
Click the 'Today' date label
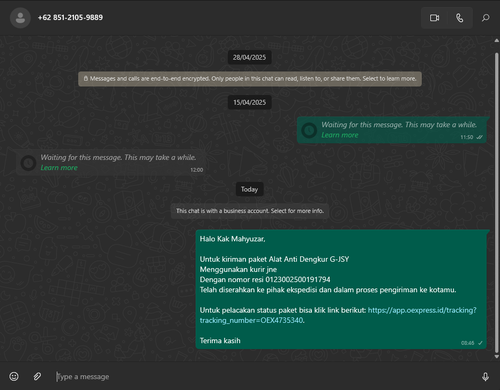tap(249, 189)
